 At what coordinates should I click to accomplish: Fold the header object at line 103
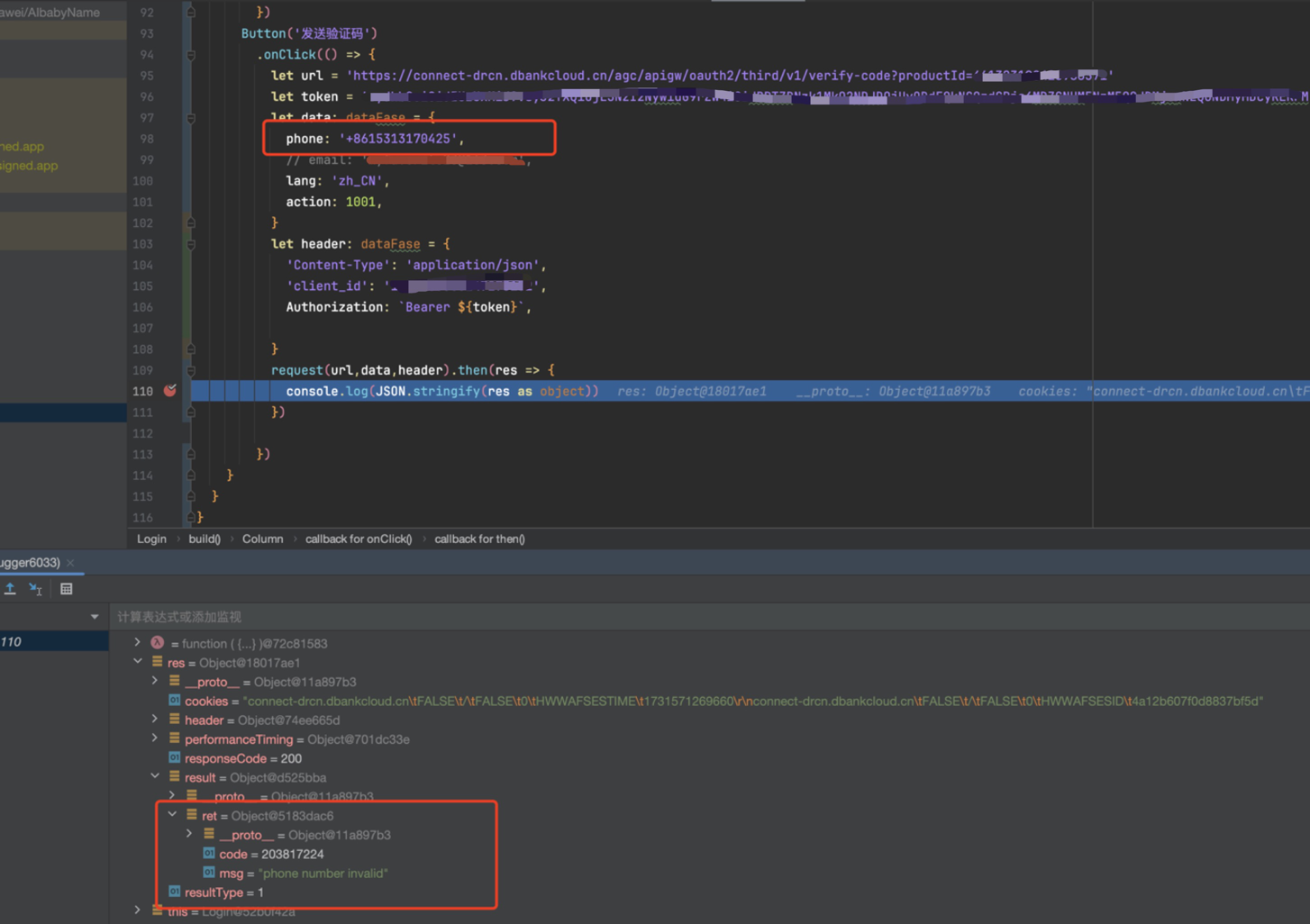pyautogui.click(x=190, y=244)
